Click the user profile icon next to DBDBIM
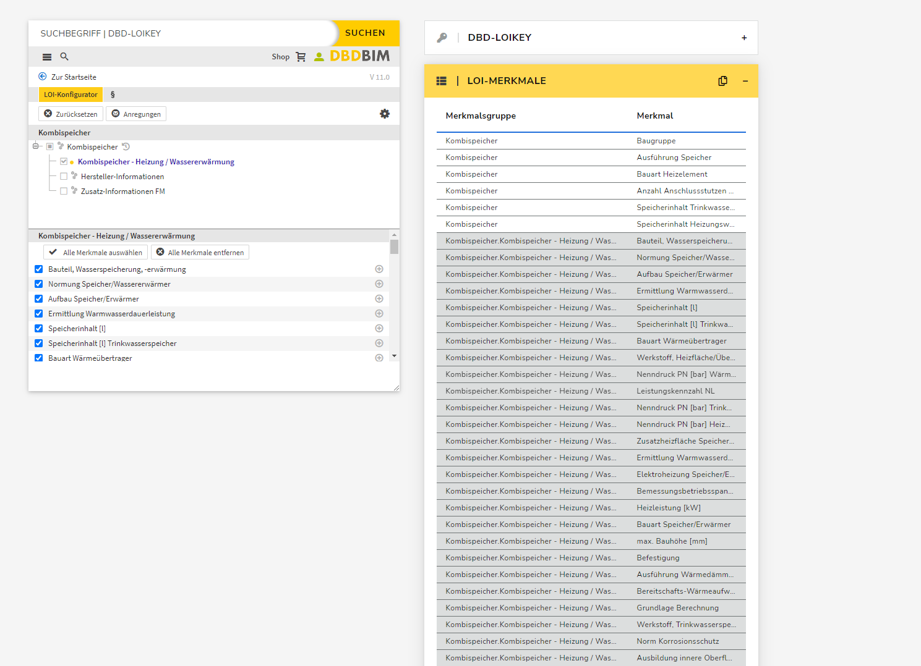This screenshot has height=666, width=921. (319, 57)
